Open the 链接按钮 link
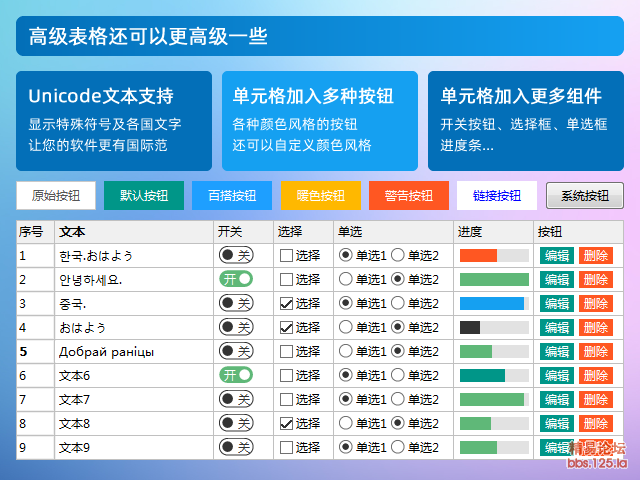This screenshot has width=640, height=480. click(x=497, y=196)
